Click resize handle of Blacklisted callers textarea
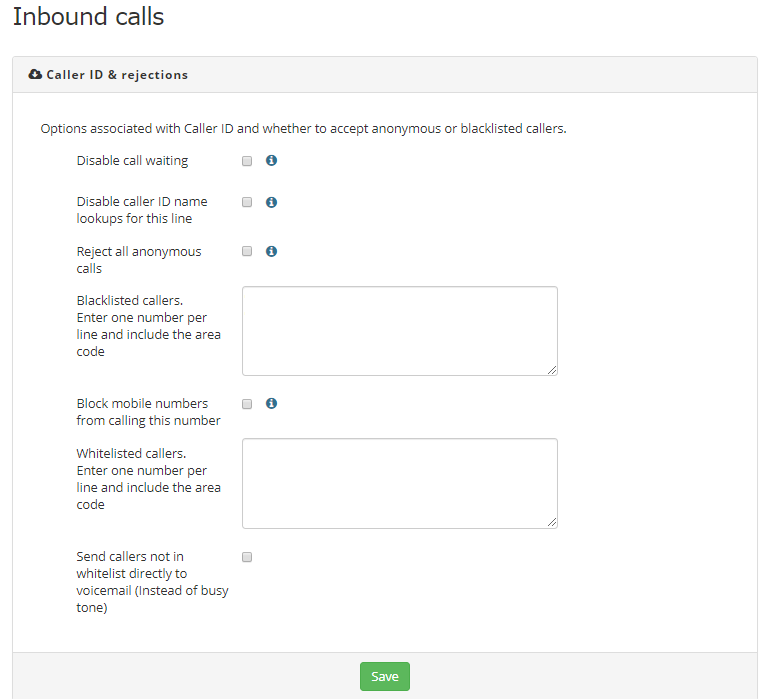This screenshot has width=764, height=699. pyautogui.click(x=552, y=370)
